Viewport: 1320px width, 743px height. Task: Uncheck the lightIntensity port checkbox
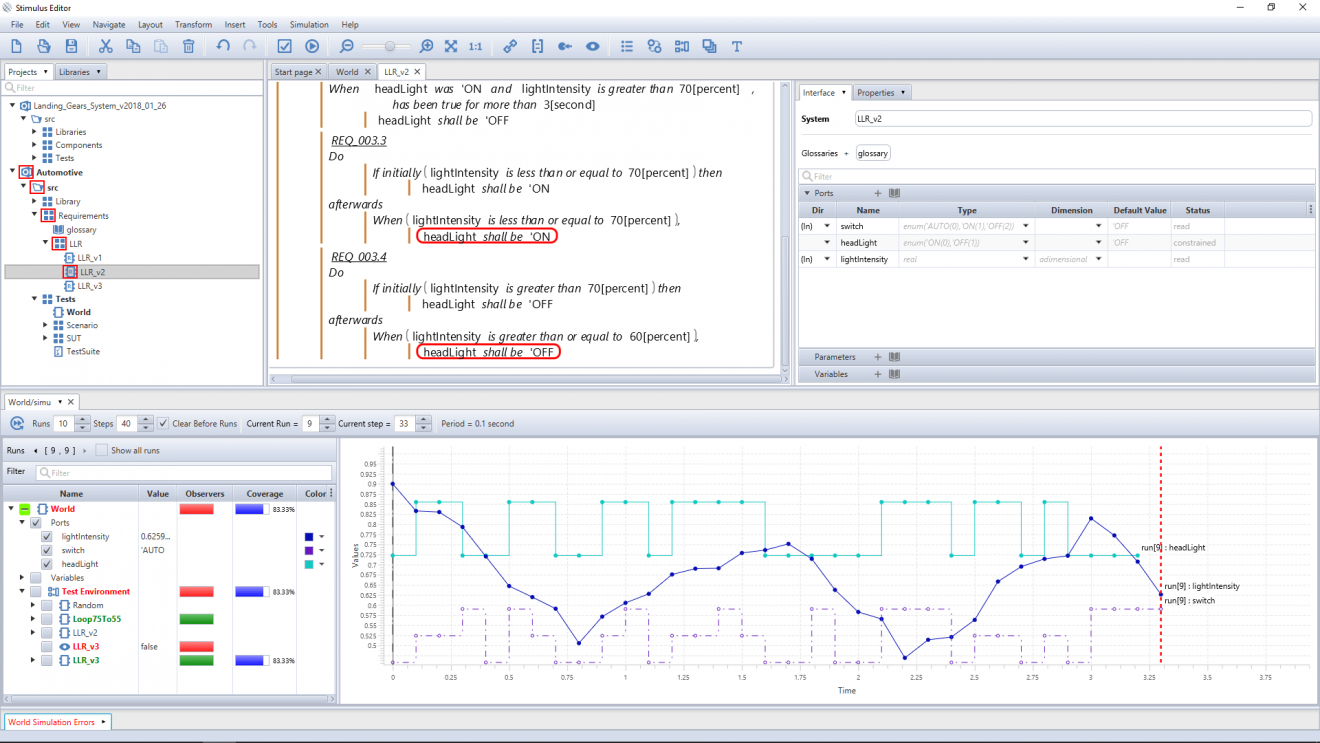point(47,537)
